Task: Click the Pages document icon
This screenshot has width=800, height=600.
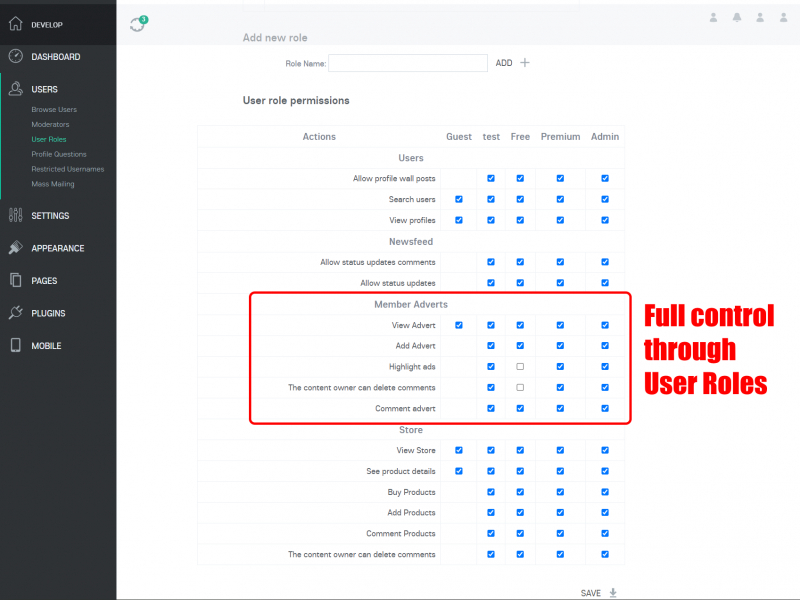Action: tap(15, 281)
